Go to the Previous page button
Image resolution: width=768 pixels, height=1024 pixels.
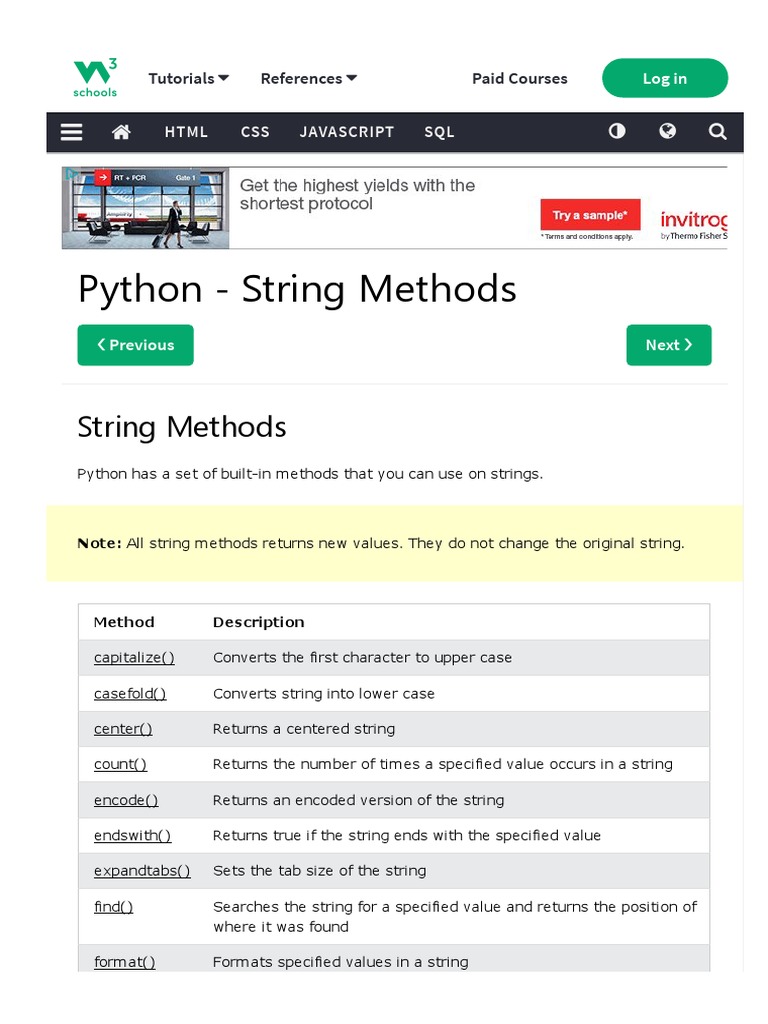(135, 345)
